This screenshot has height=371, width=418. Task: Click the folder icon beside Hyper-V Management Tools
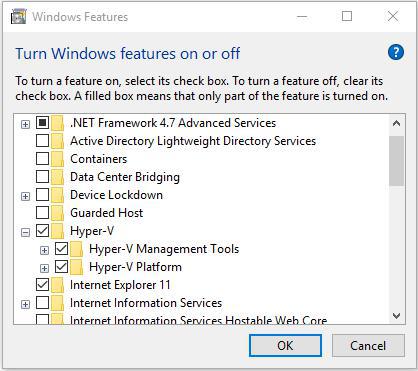[x=77, y=249]
